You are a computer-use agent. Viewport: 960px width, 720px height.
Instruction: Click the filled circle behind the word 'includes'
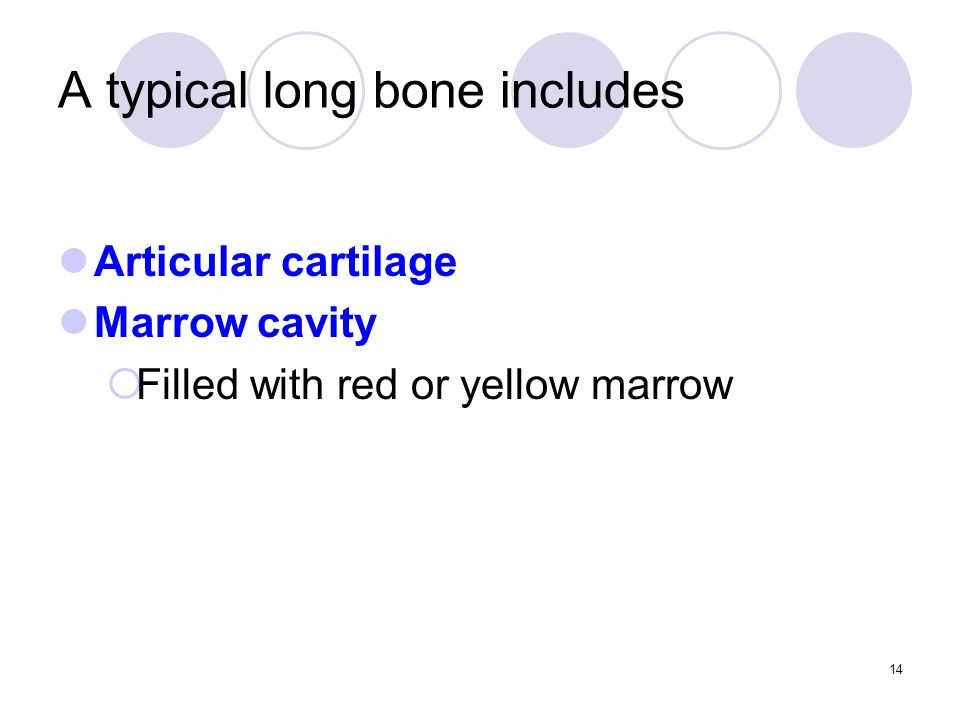(569, 90)
